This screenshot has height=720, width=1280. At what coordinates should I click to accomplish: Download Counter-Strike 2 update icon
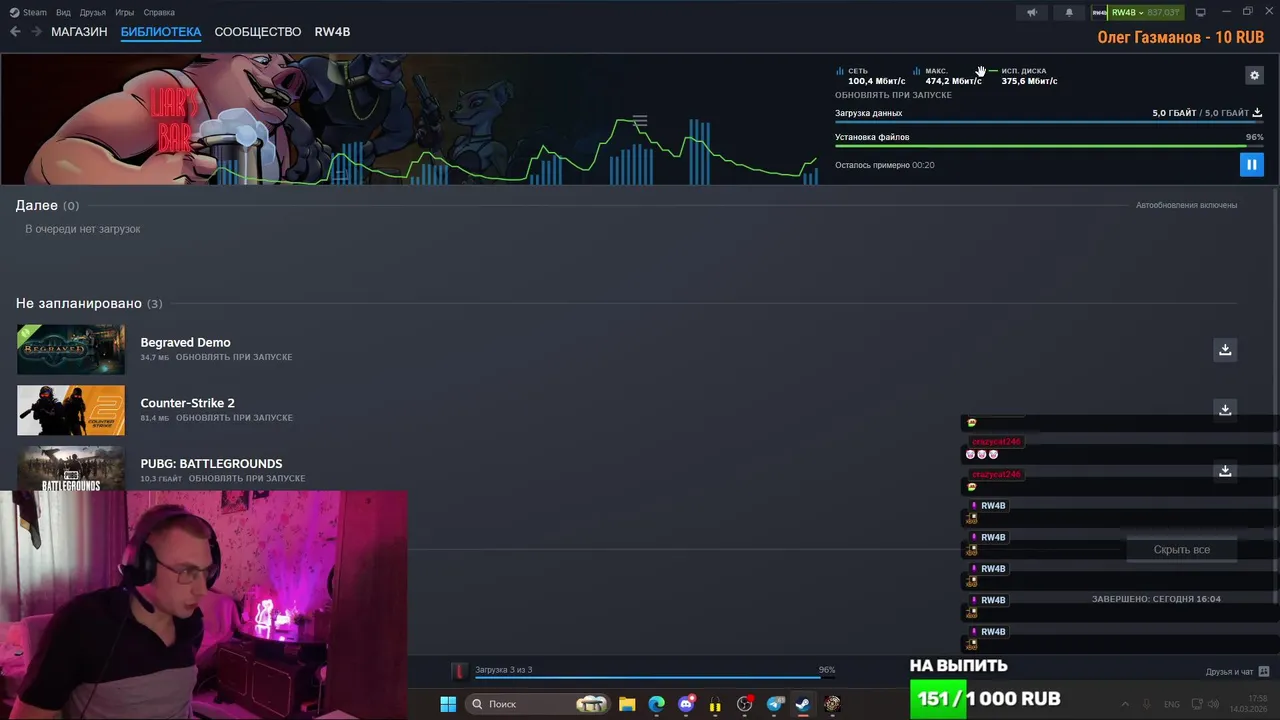tap(1225, 410)
